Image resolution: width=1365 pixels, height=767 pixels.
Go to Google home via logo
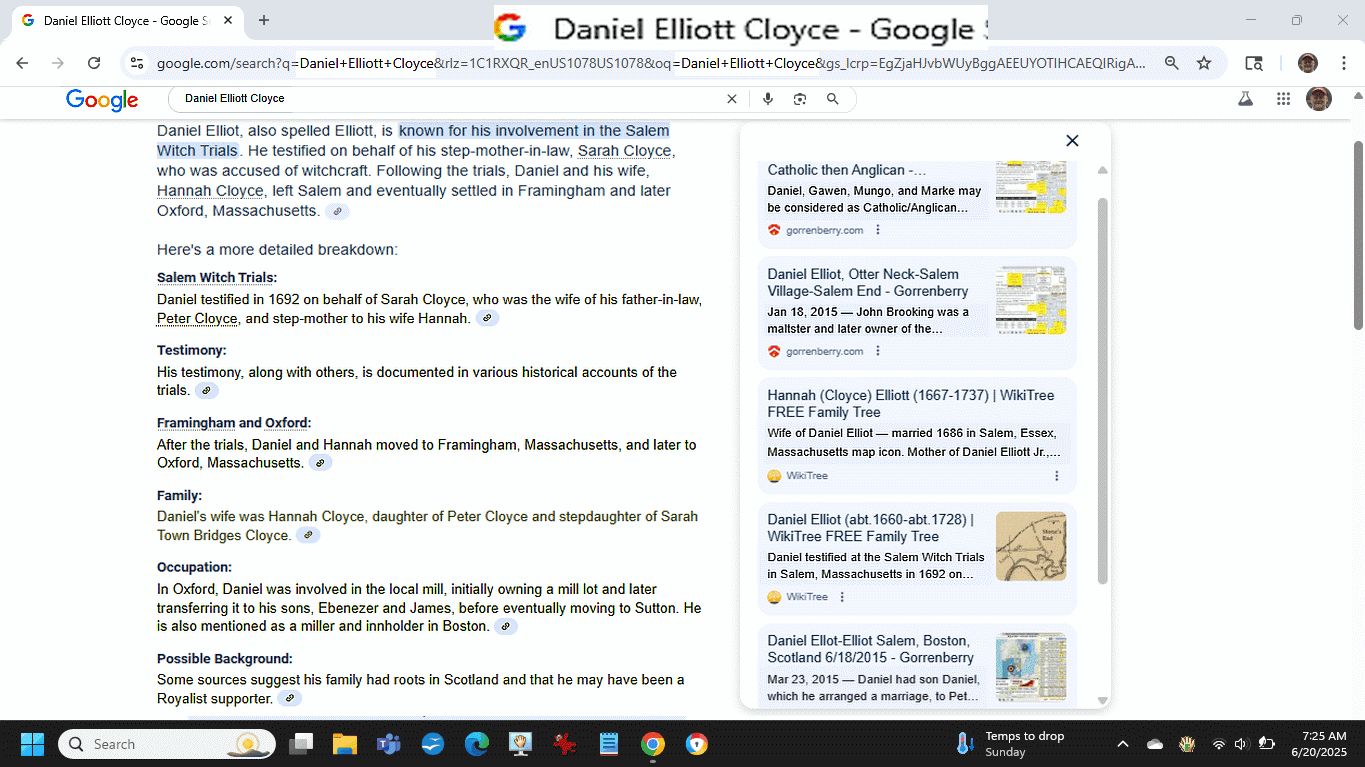(x=102, y=100)
